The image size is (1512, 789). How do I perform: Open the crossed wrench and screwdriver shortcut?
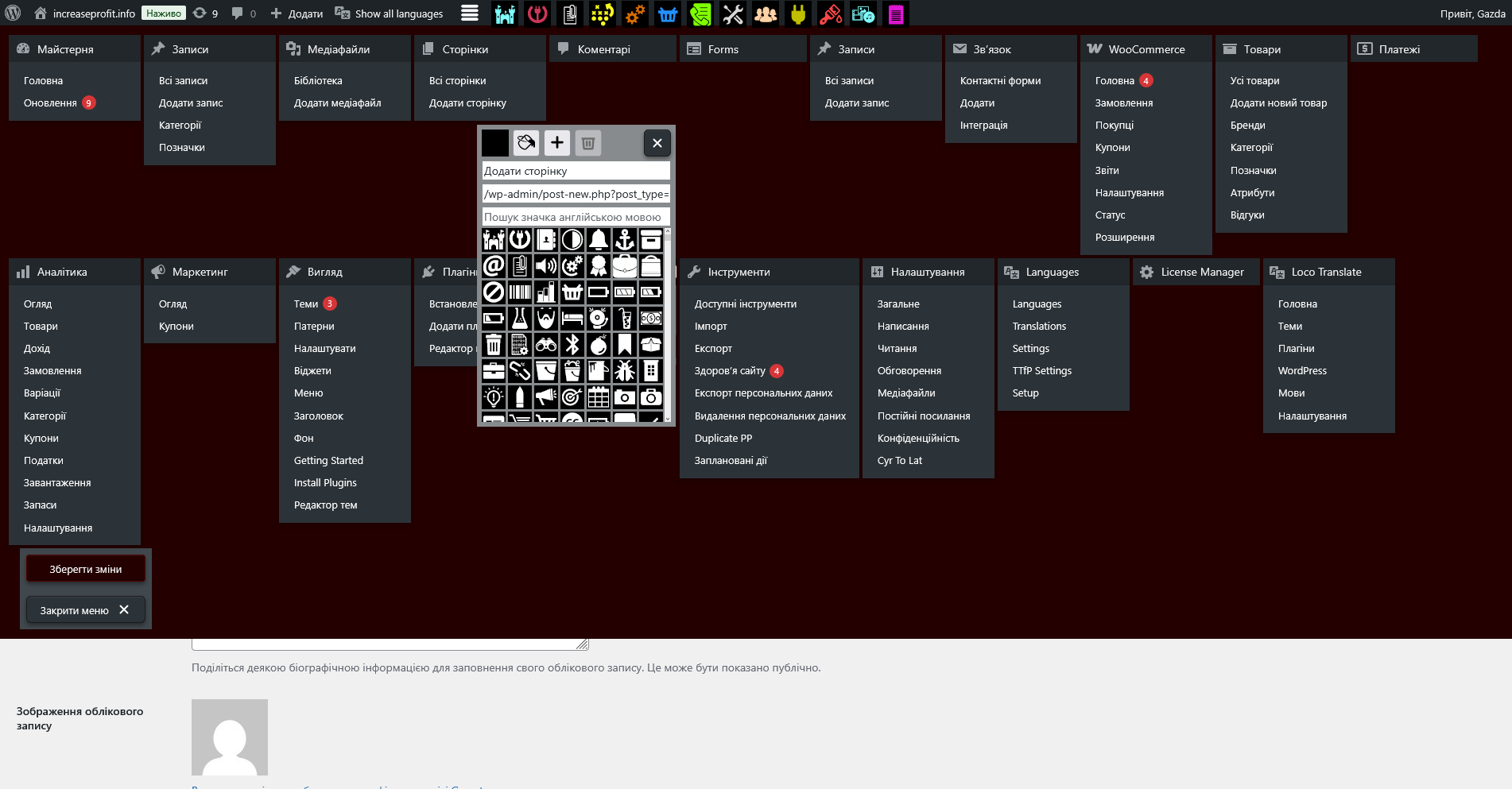click(733, 14)
